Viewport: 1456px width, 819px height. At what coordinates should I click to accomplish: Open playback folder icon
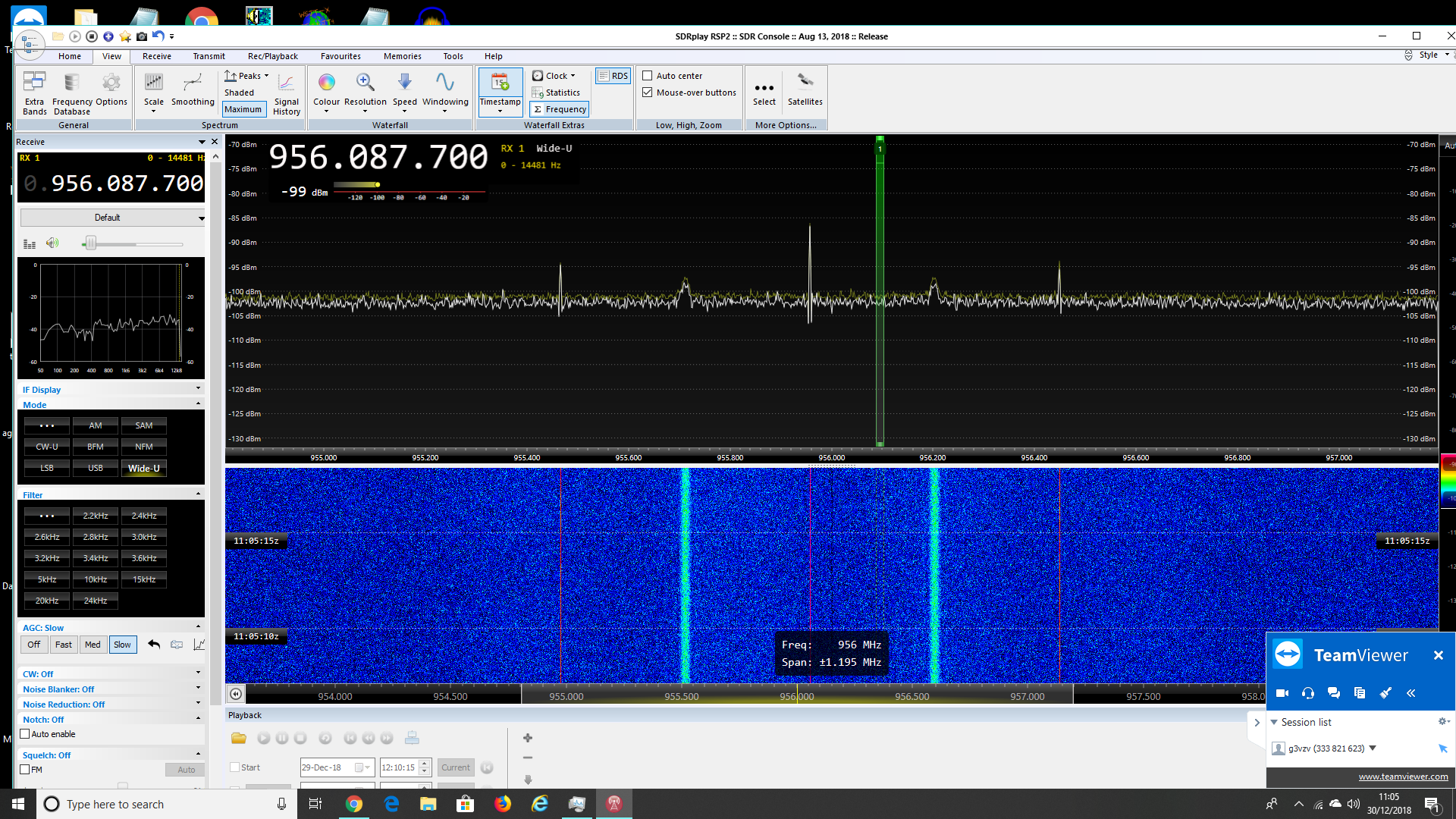click(239, 738)
